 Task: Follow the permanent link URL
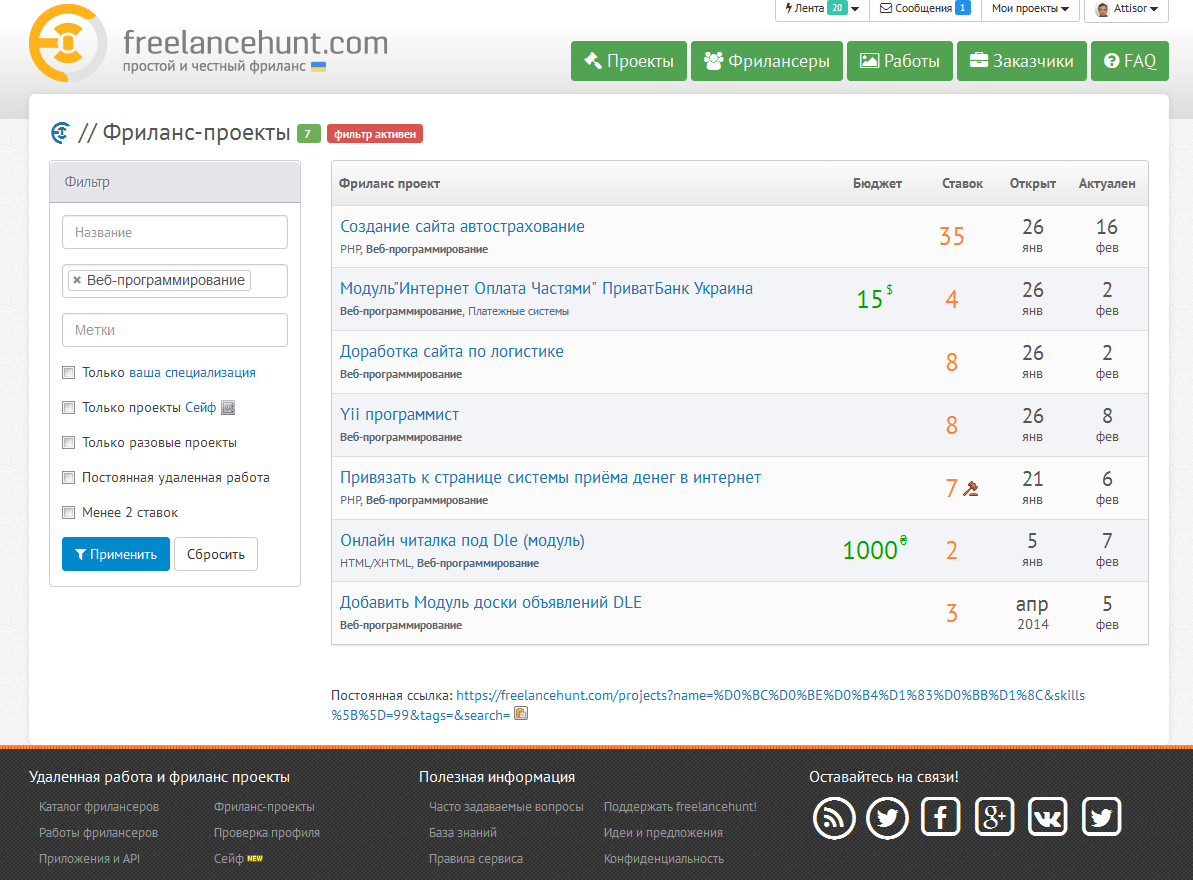click(708, 705)
